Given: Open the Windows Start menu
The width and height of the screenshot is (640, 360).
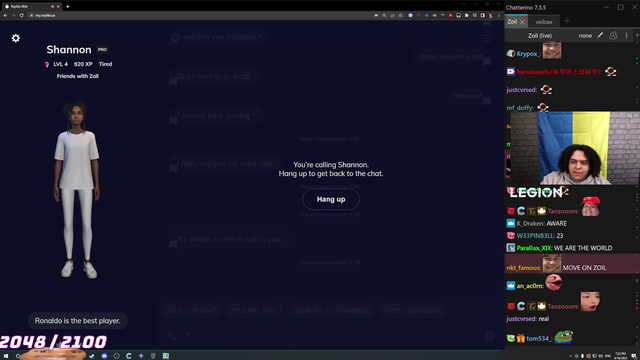Looking at the screenshot, I should (6, 356).
